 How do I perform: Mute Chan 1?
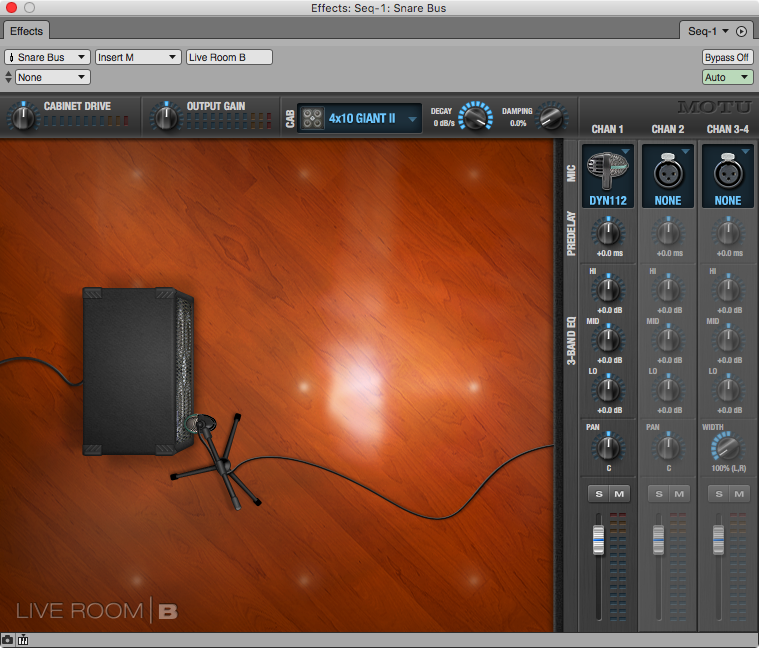pos(619,494)
